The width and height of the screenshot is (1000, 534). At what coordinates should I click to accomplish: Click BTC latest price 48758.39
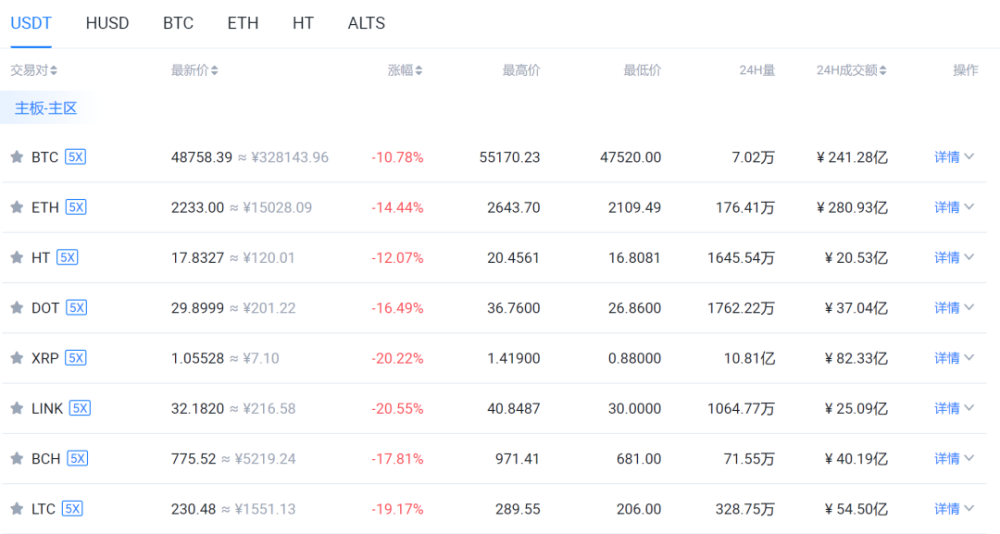(x=202, y=157)
